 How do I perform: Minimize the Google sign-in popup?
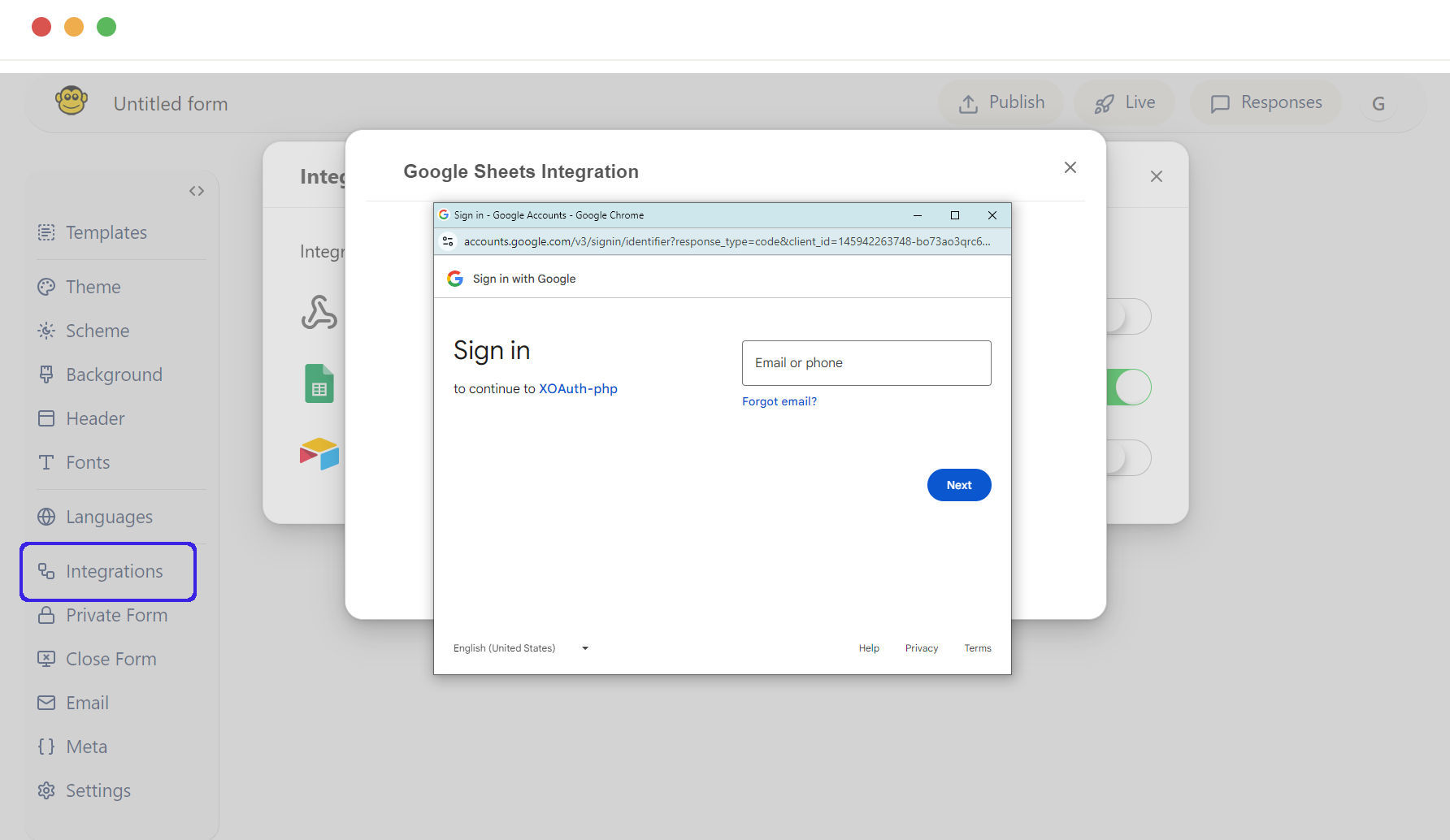pos(918,215)
